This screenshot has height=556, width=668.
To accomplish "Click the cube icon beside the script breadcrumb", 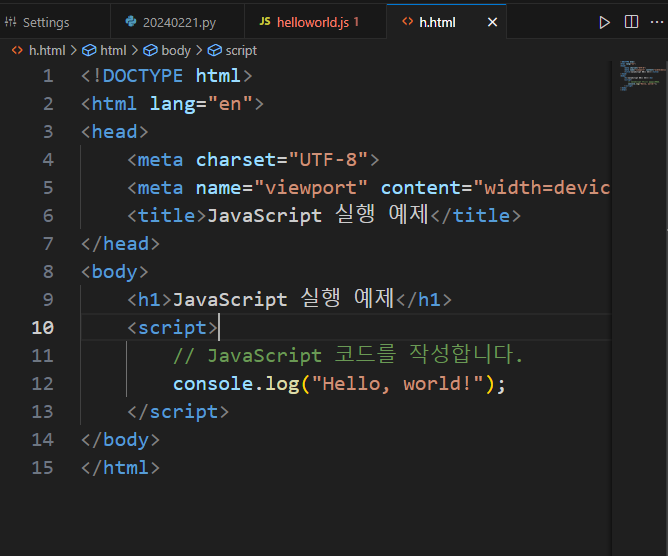I will (215, 51).
